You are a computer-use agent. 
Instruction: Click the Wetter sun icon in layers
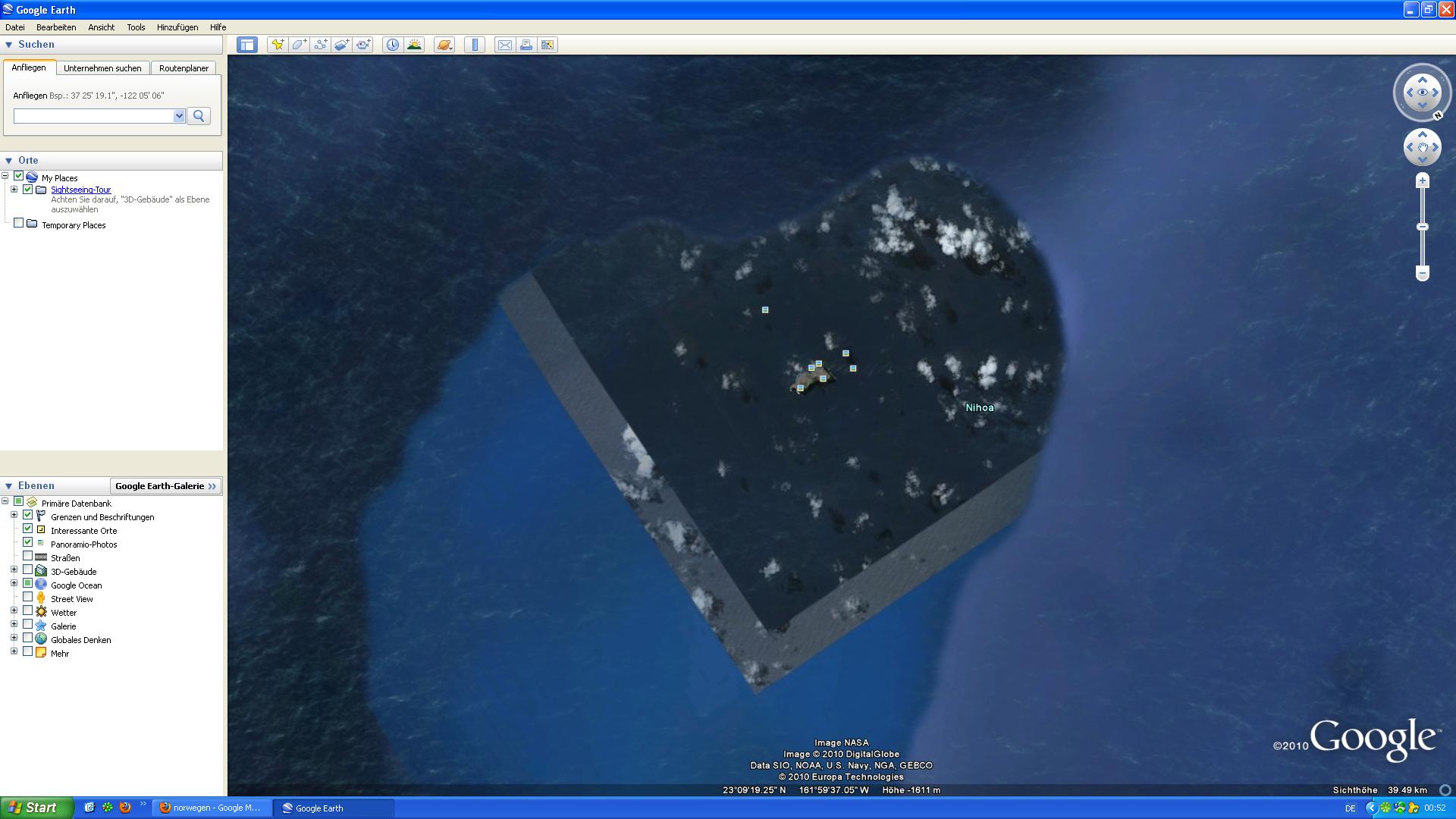(x=41, y=612)
